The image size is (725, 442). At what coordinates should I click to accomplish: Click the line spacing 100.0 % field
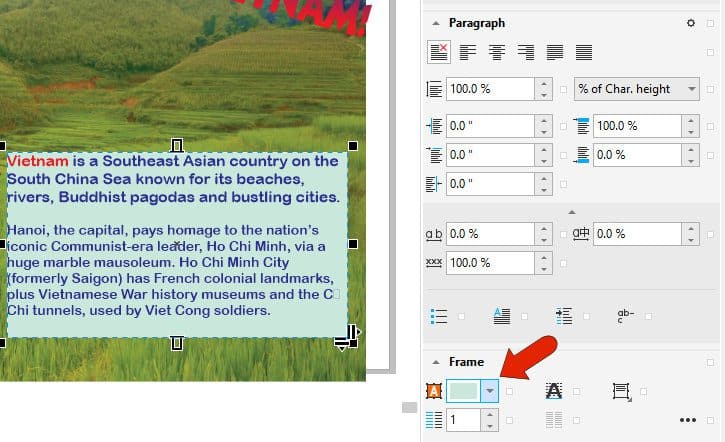(x=489, y=89)
